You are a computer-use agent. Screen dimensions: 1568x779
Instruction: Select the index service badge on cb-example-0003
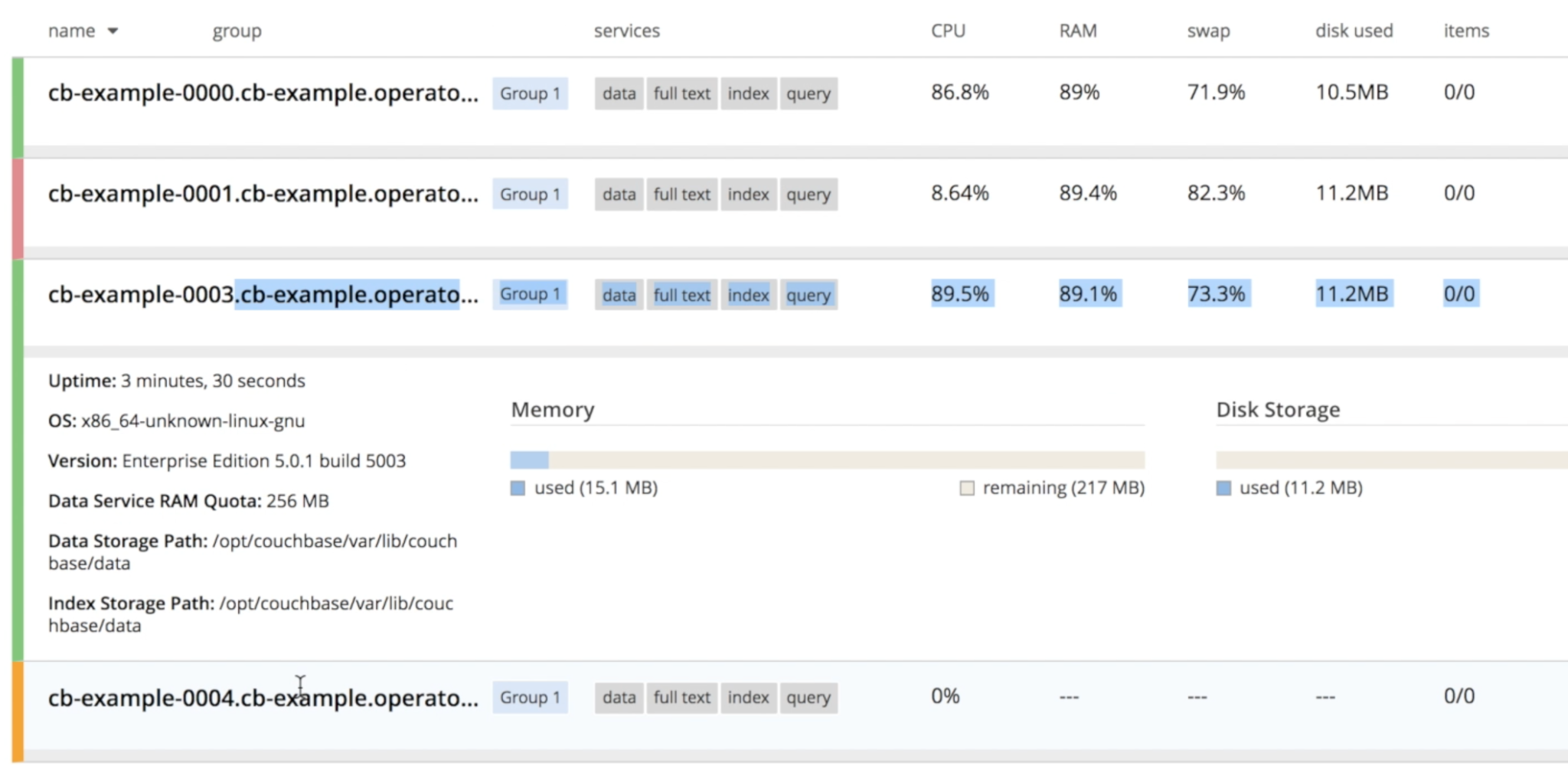(748, 295)
